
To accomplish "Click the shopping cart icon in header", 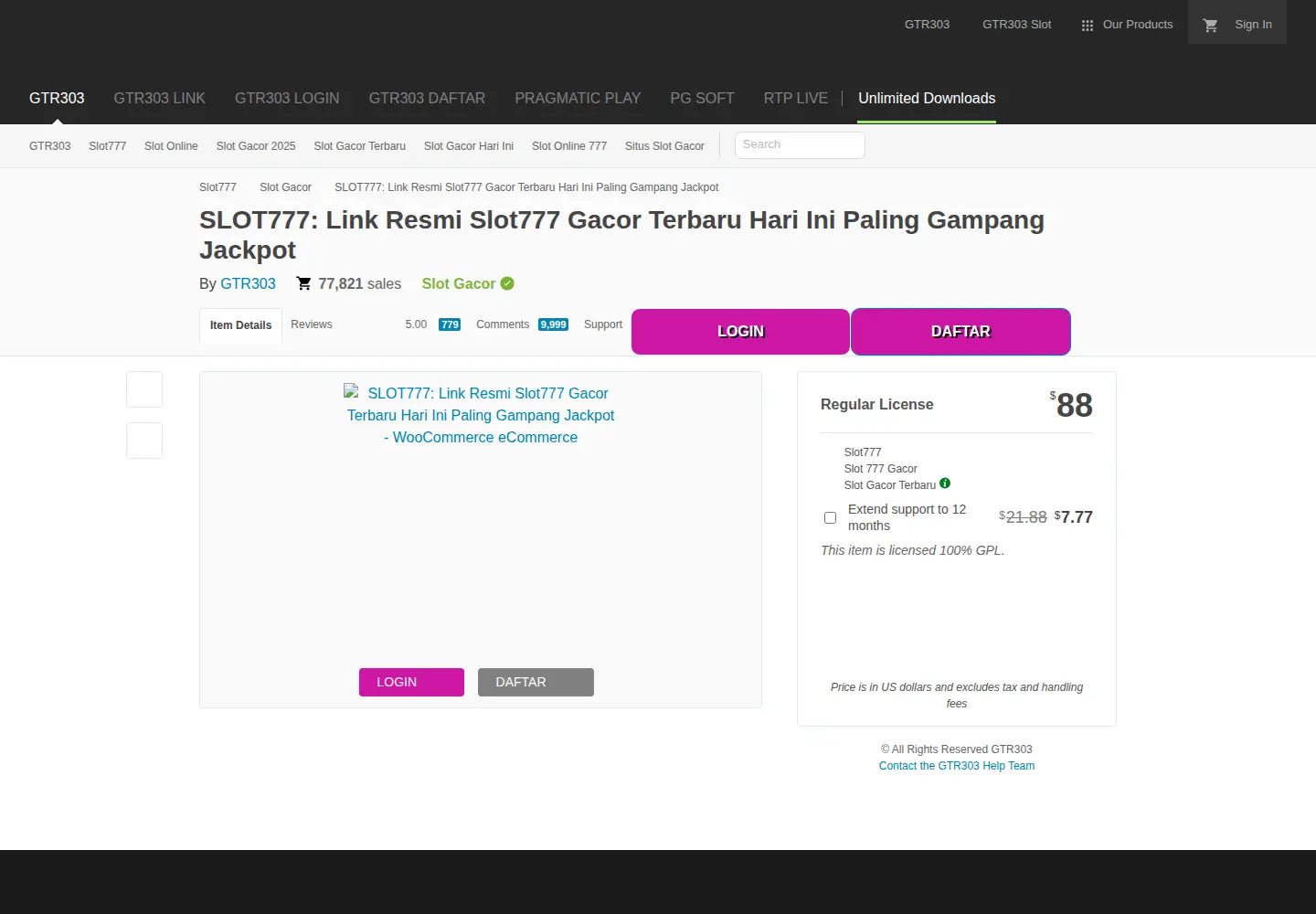I will (1211, 26).
